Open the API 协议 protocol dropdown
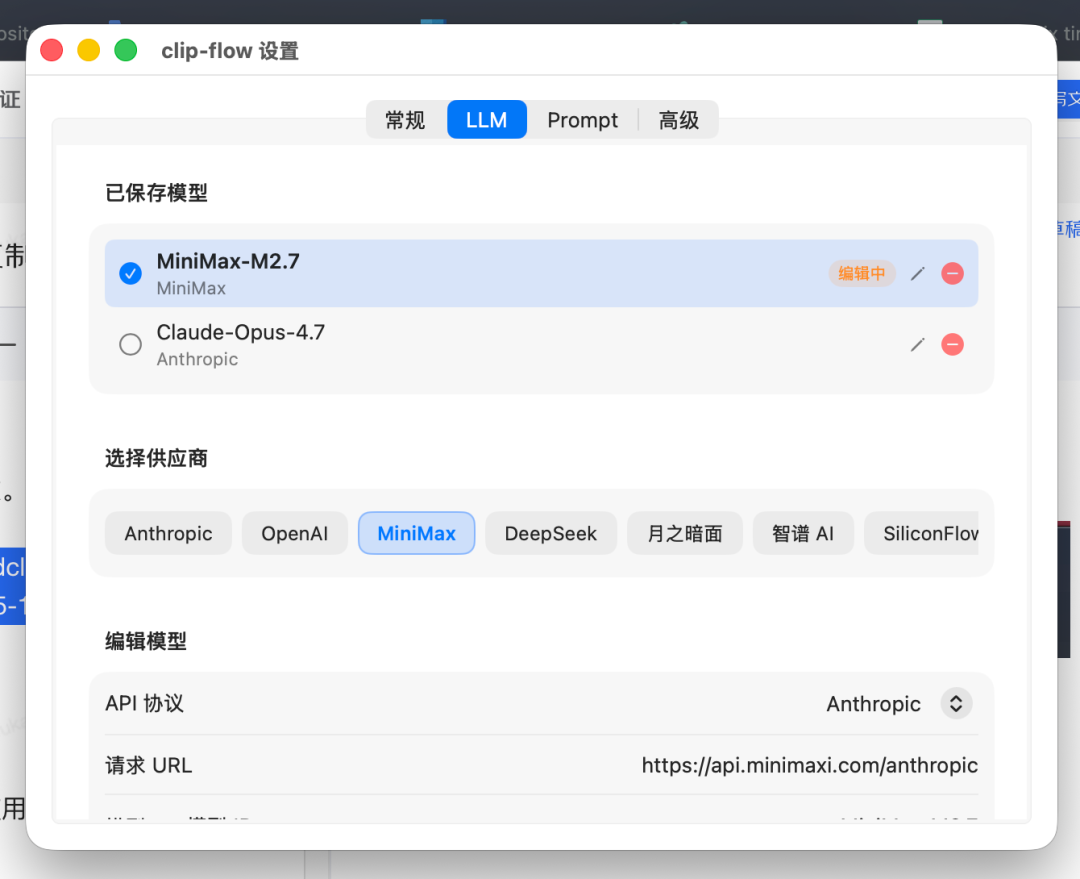 tap(956, 703)
